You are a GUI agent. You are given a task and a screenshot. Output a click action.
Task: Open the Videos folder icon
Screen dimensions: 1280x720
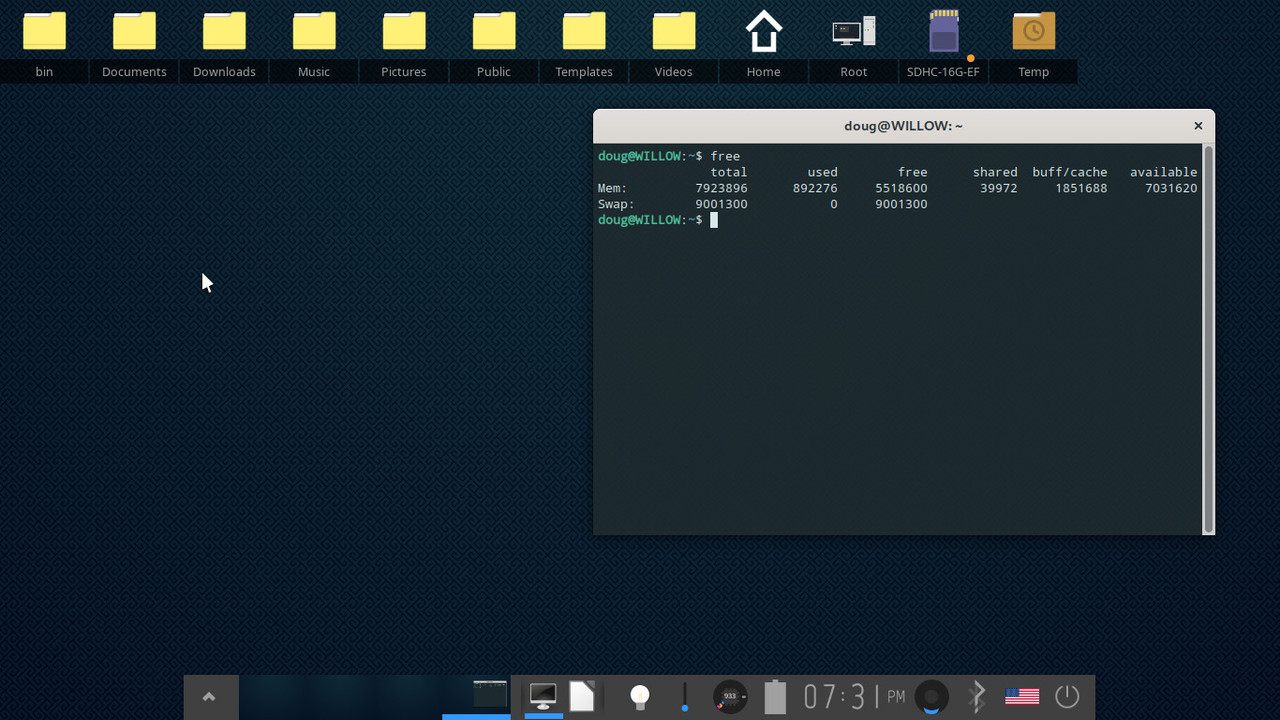coord(674,31)
